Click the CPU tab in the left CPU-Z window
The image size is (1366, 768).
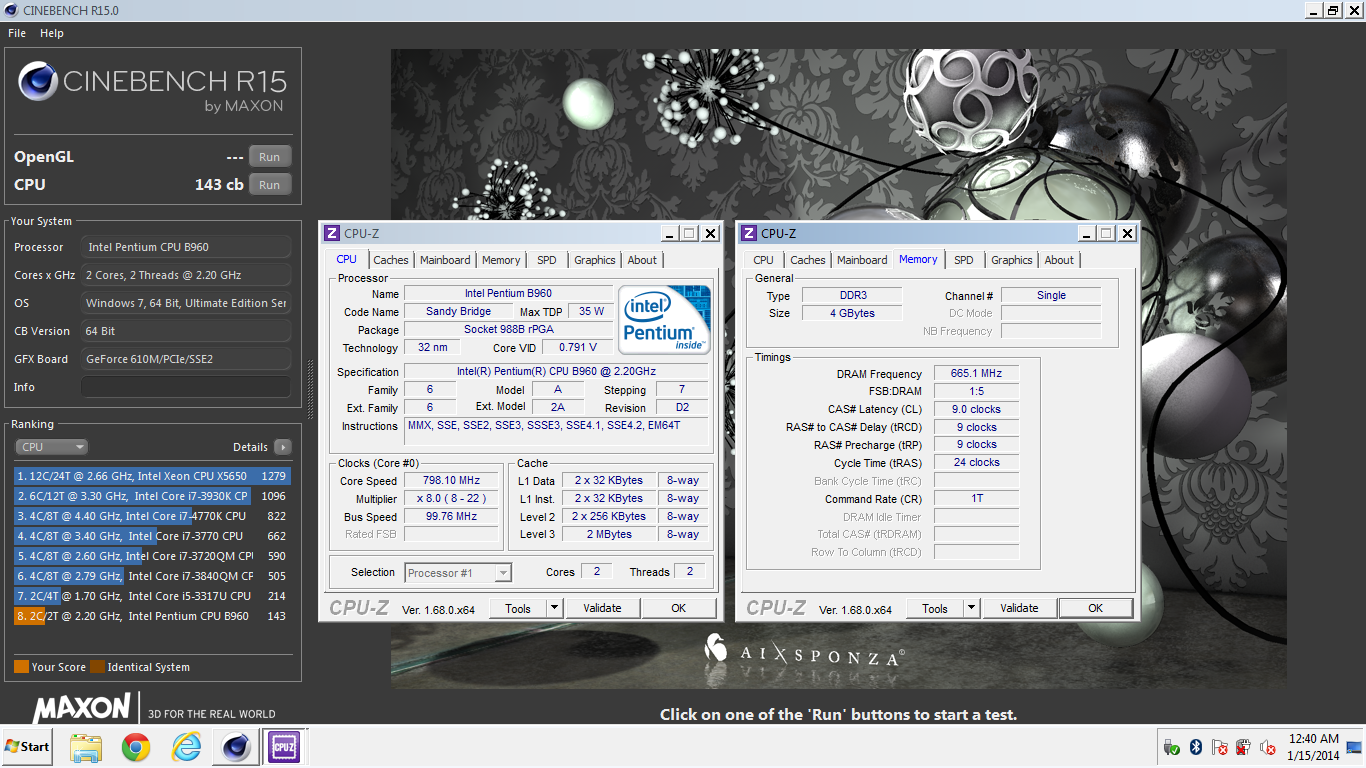point(347,259)
